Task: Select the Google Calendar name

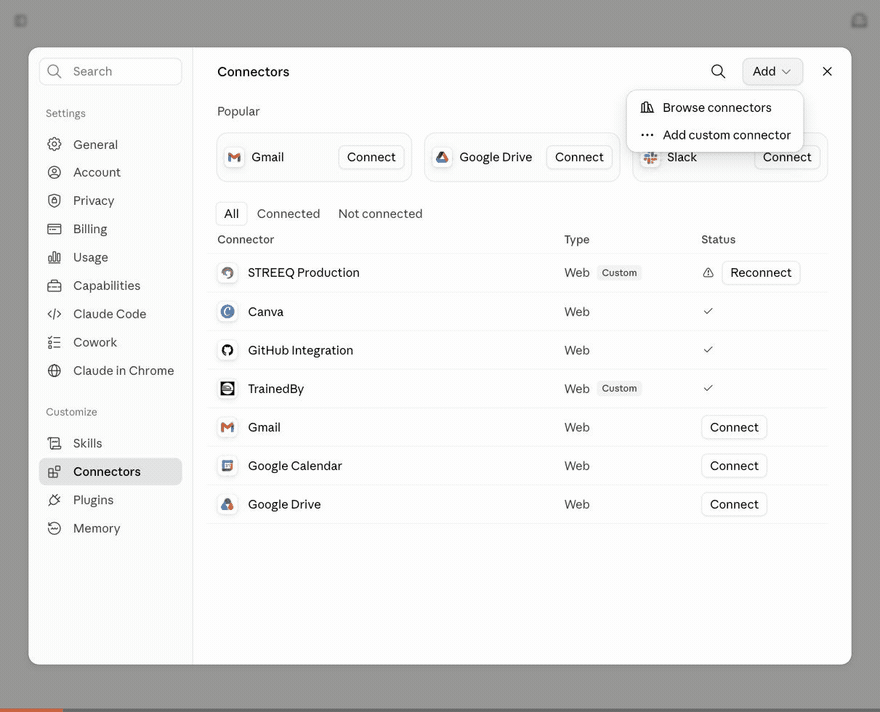Action: click(295, 466)
